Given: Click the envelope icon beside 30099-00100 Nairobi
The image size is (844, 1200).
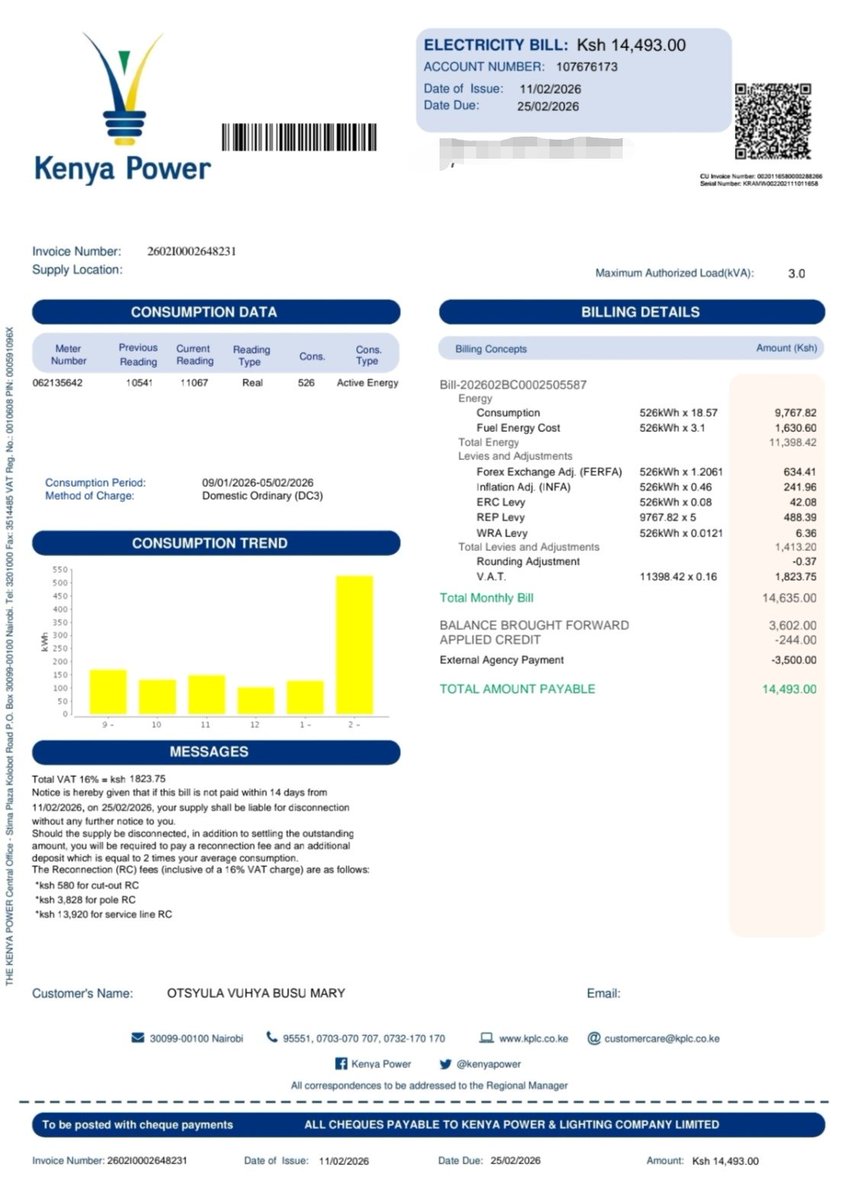Looking at the screenshot, I should pyautogui.click(x=138, y=1038).
